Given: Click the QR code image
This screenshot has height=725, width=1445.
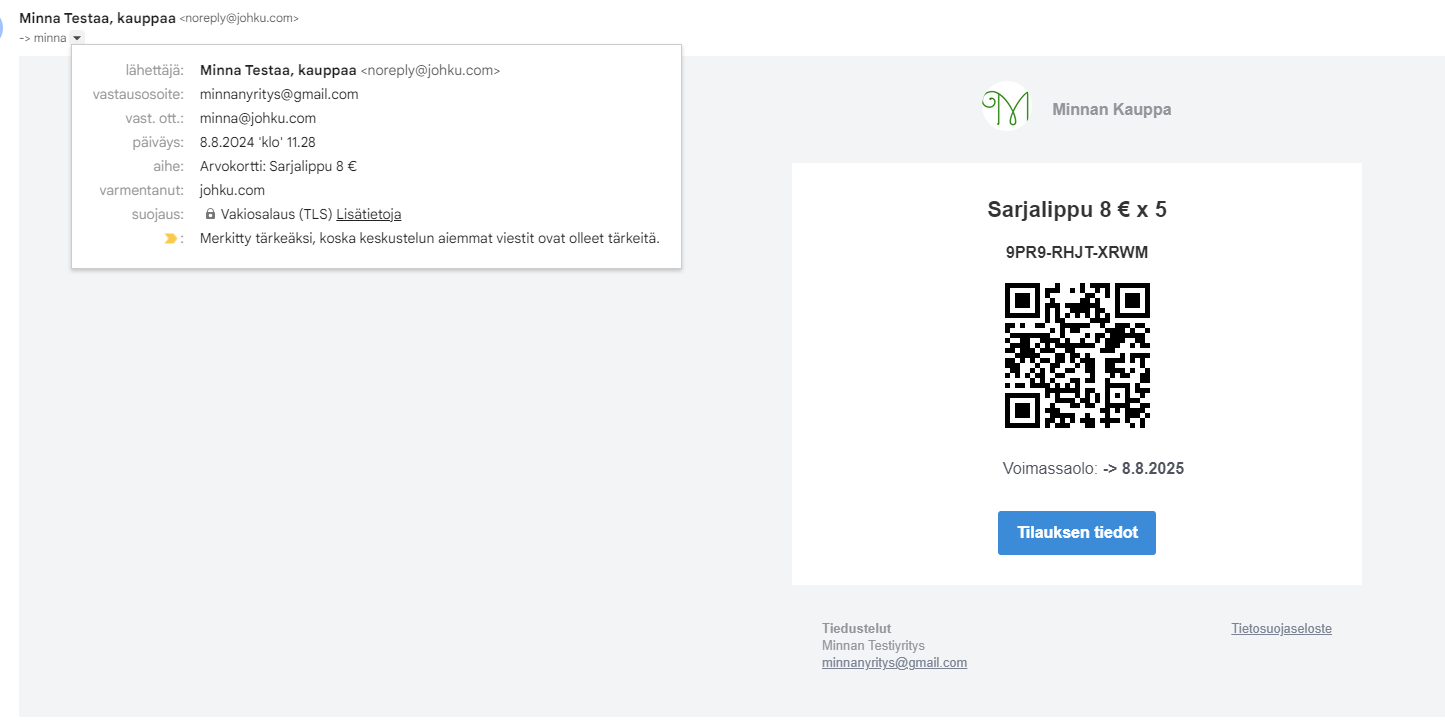Looking at the screenshot, I should coord(1077,355).
